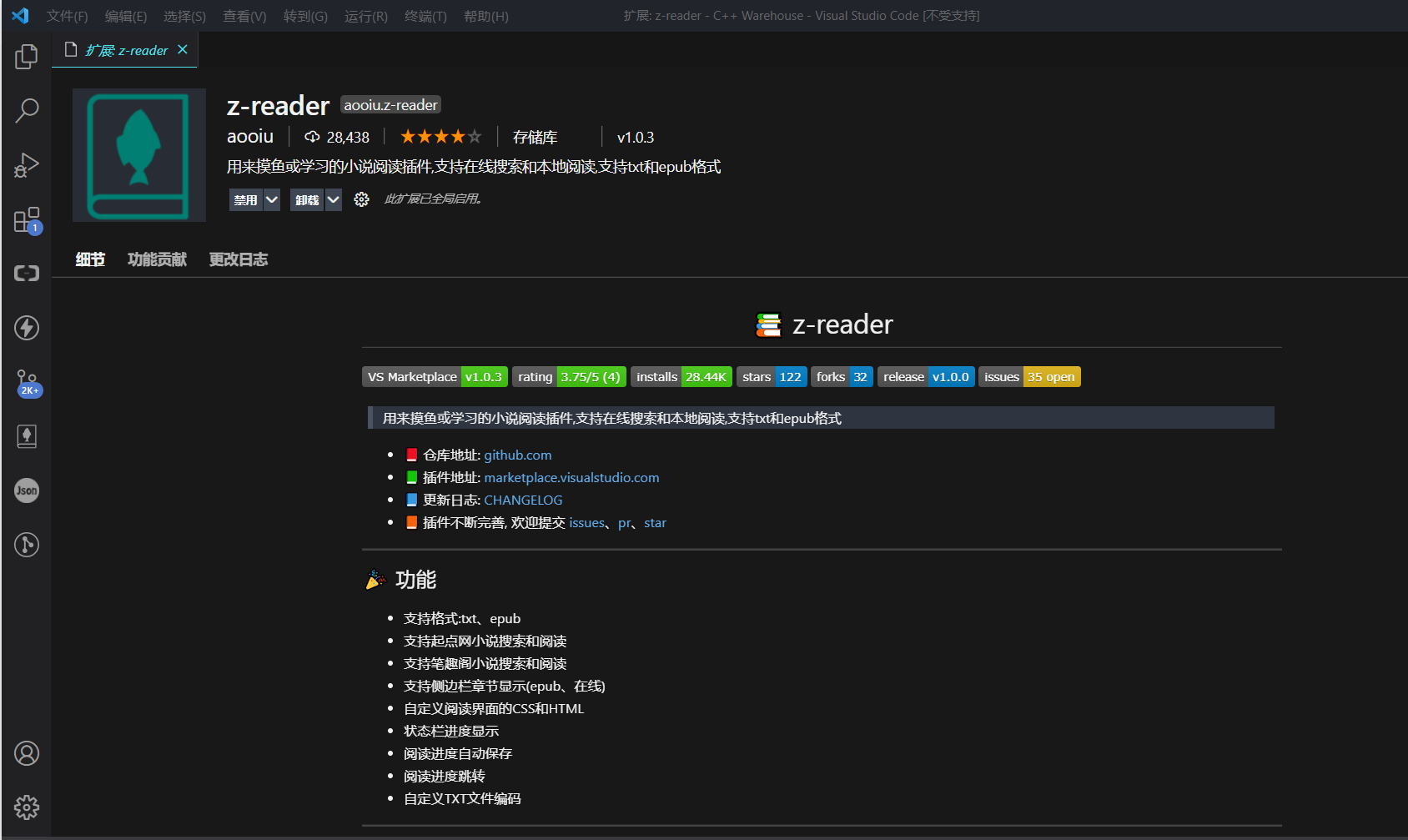The height and width of the screenshot is (840, 1408).
Task: Click the 阅读进度跳转 bullet text
Action: [x=445, y=776]
